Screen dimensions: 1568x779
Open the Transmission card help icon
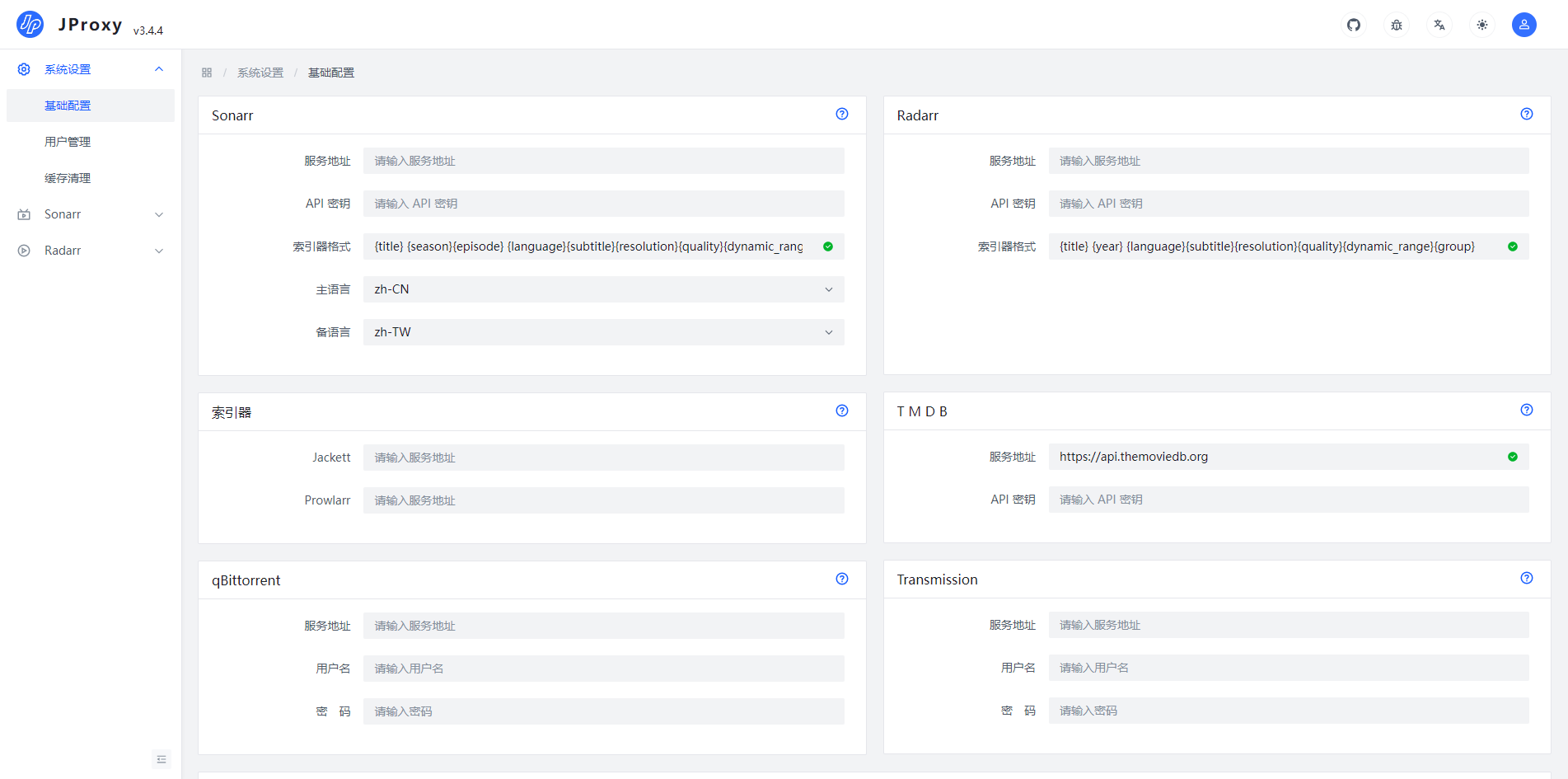[x=1527, y=578]
